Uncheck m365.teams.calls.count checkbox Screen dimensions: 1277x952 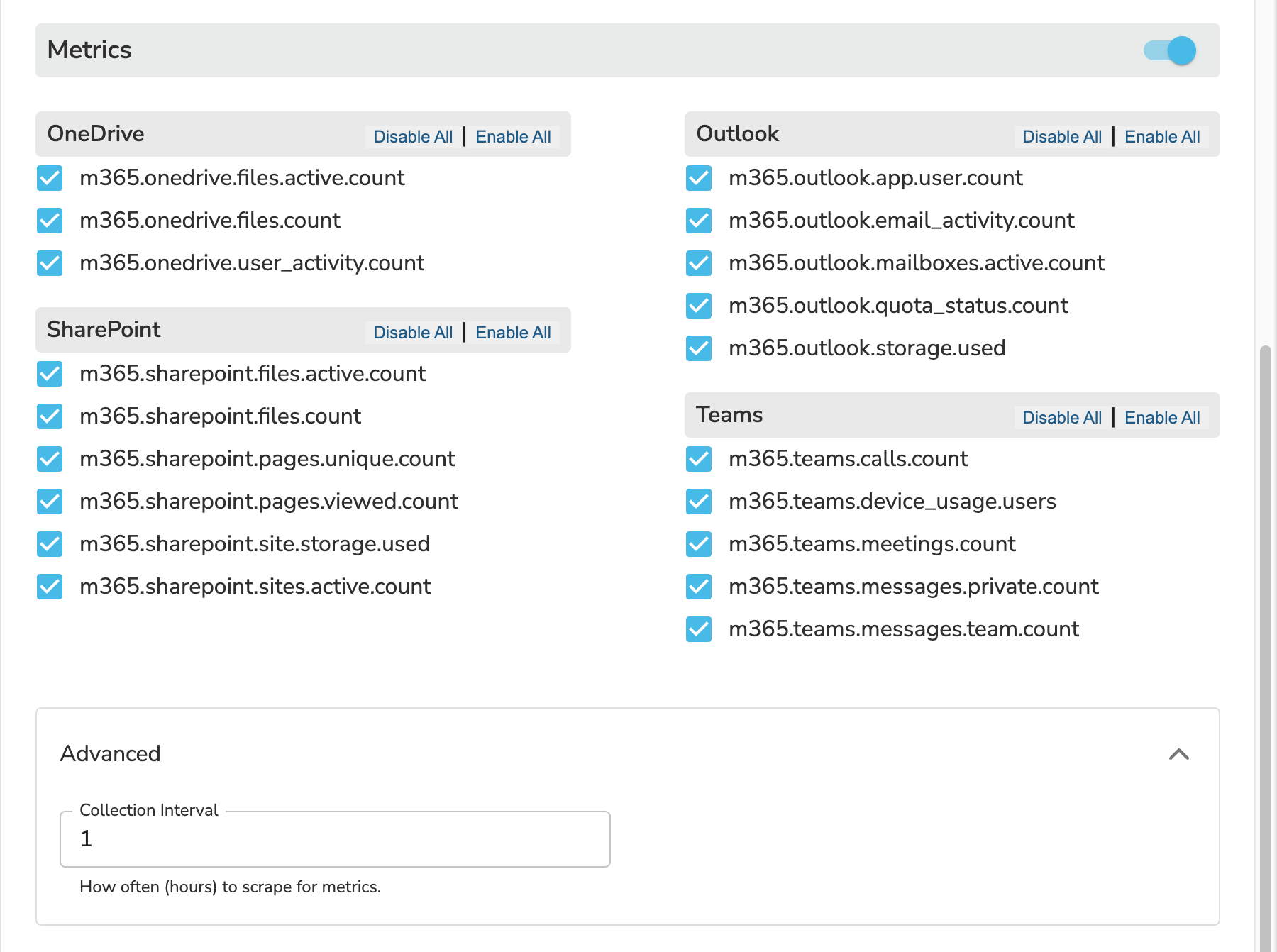pos(699,459)
